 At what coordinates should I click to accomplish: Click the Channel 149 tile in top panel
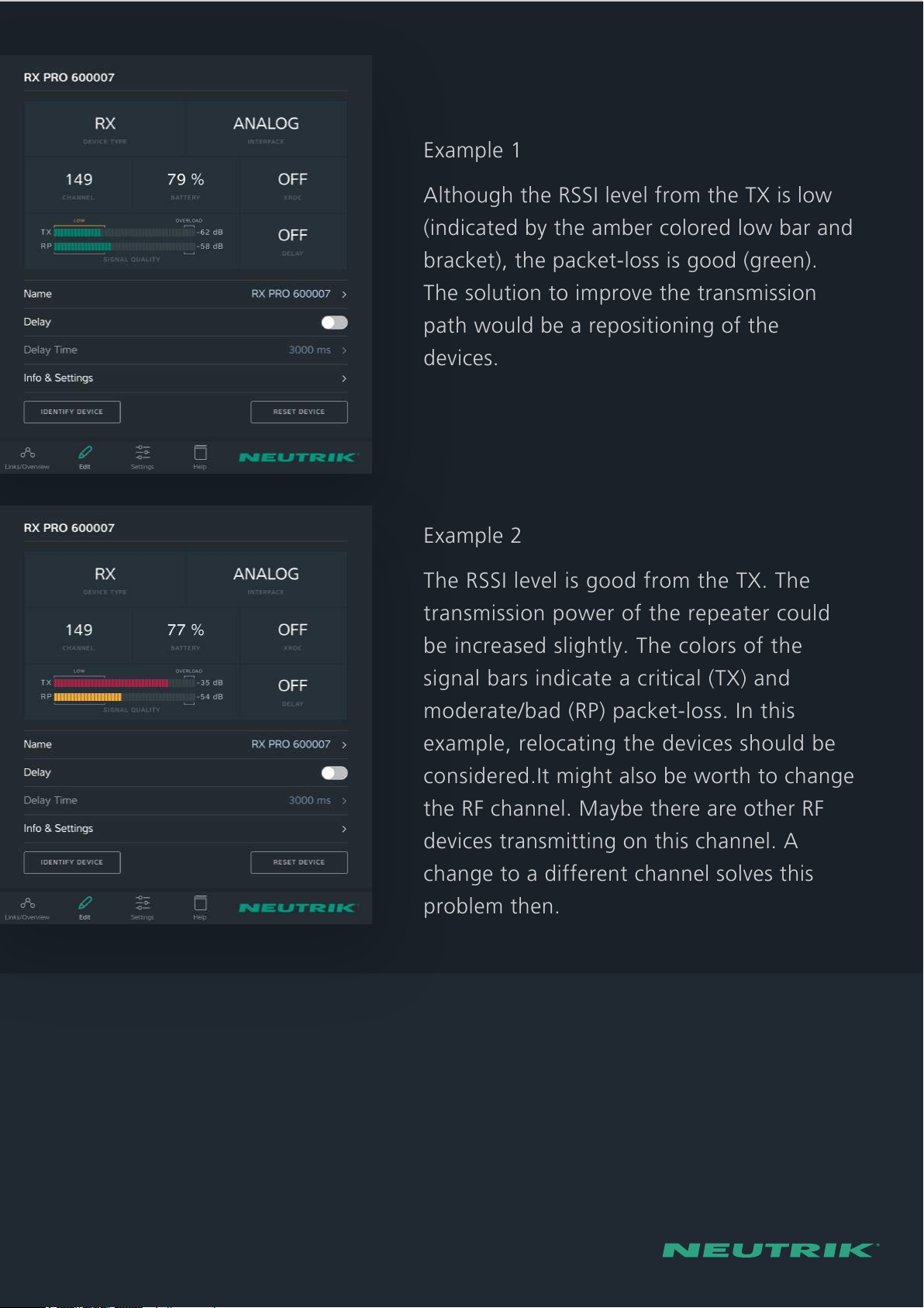pyautogui.click(x=79, y=185)
